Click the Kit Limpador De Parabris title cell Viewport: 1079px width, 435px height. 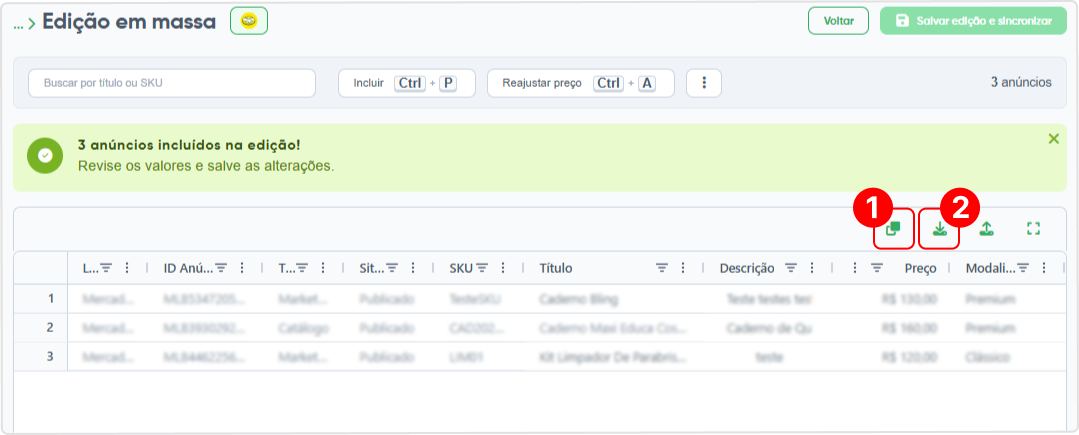click(x=614, y=357)
